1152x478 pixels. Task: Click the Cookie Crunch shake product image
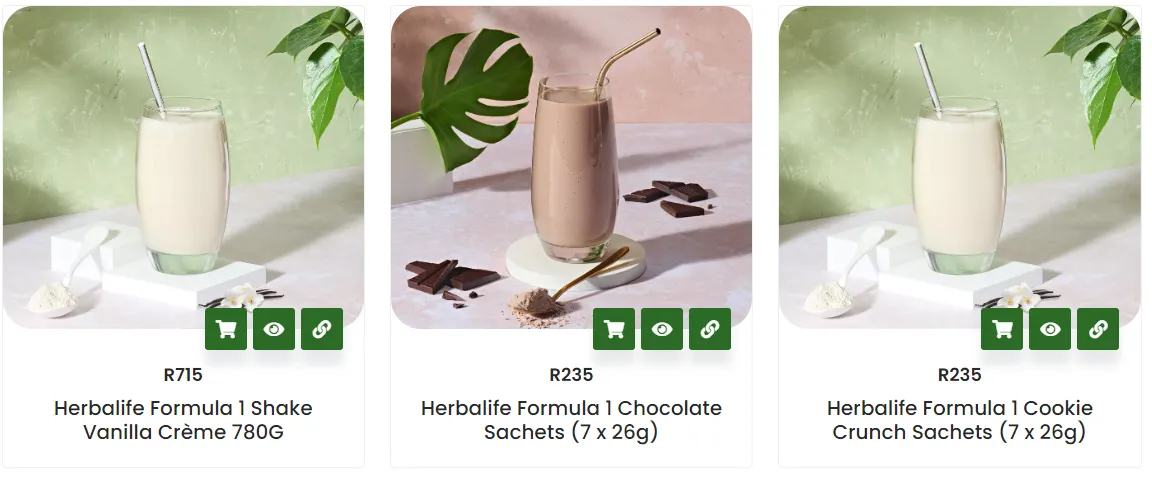point(959,167)
